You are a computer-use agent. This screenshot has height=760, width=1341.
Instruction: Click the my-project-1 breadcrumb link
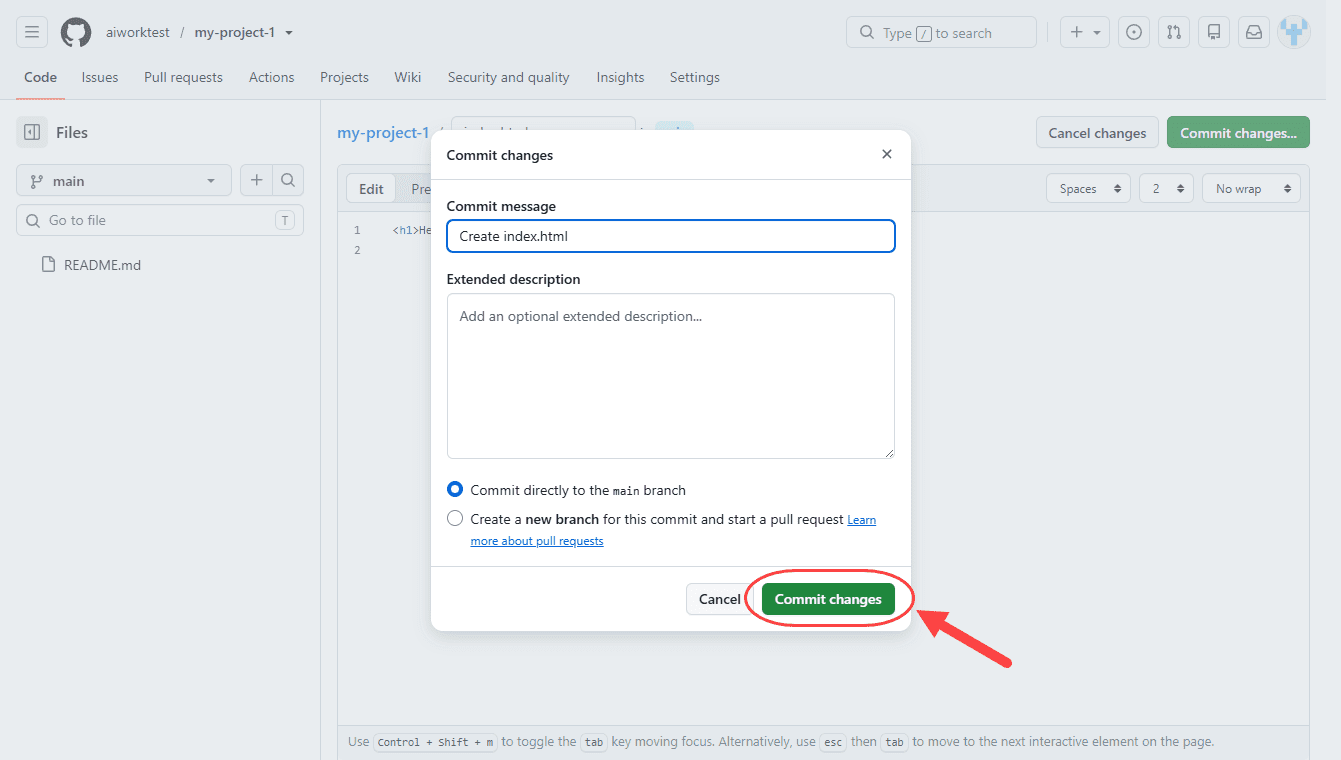pyautogui.click(x=383, y=132)
